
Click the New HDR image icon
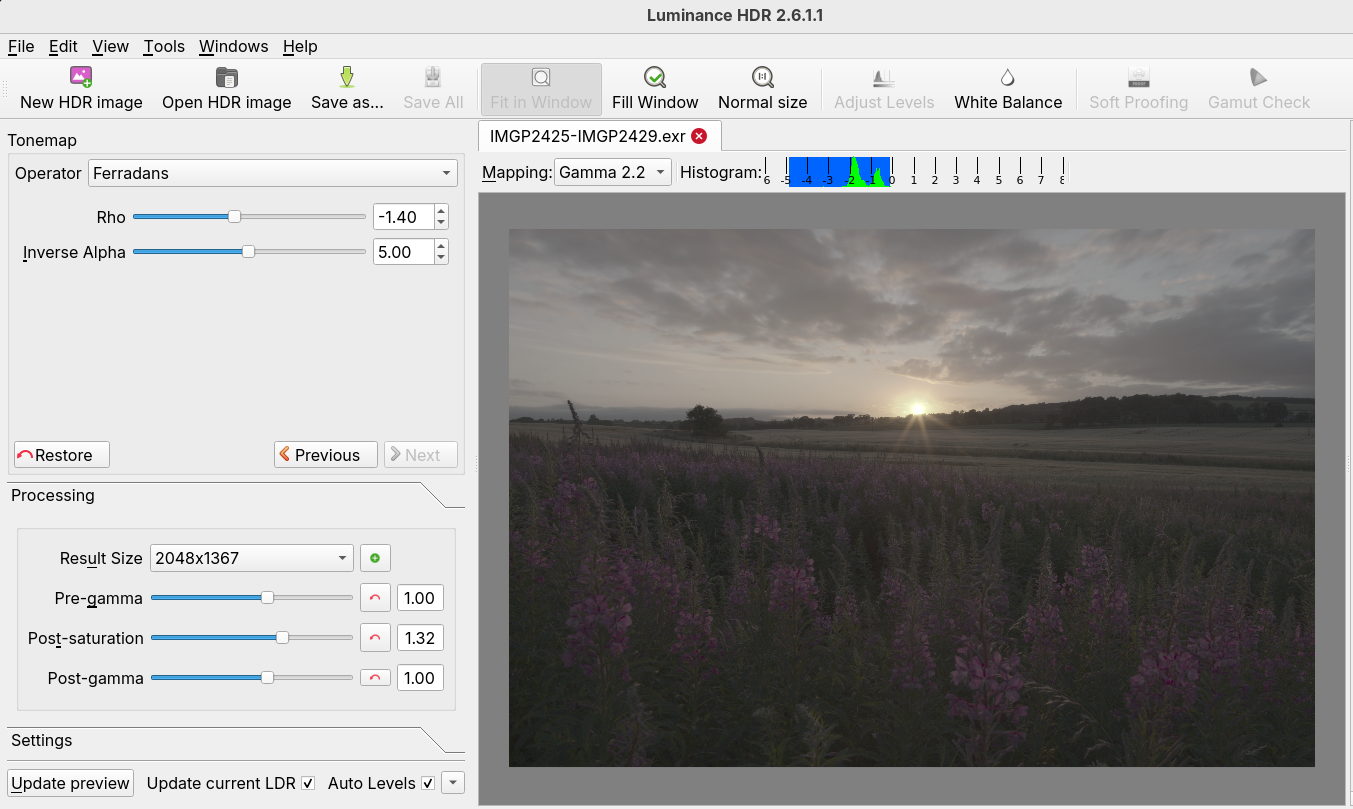tap(81, 78)
